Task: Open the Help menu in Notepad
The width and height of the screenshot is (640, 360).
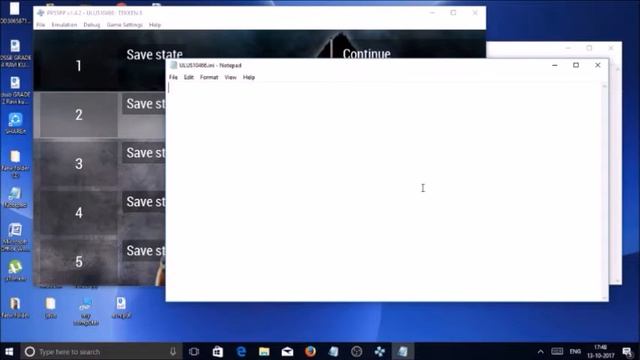Action: [249, 77]
